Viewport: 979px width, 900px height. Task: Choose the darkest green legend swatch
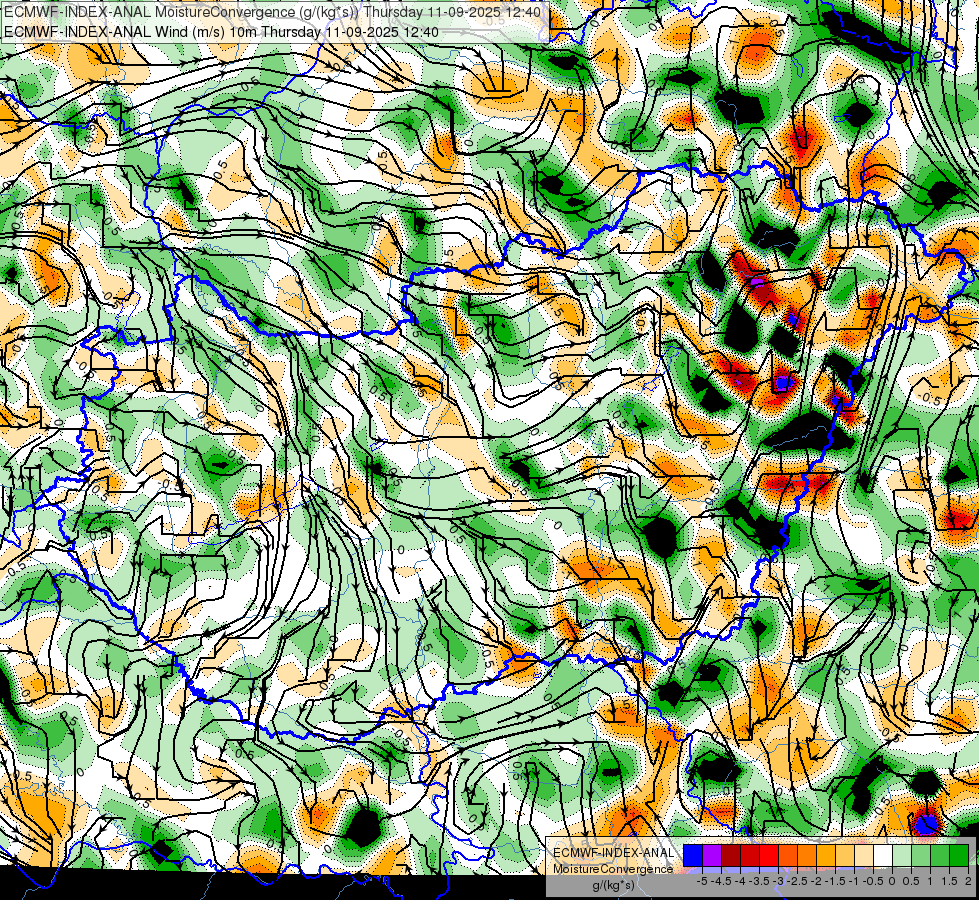point(959,856)
